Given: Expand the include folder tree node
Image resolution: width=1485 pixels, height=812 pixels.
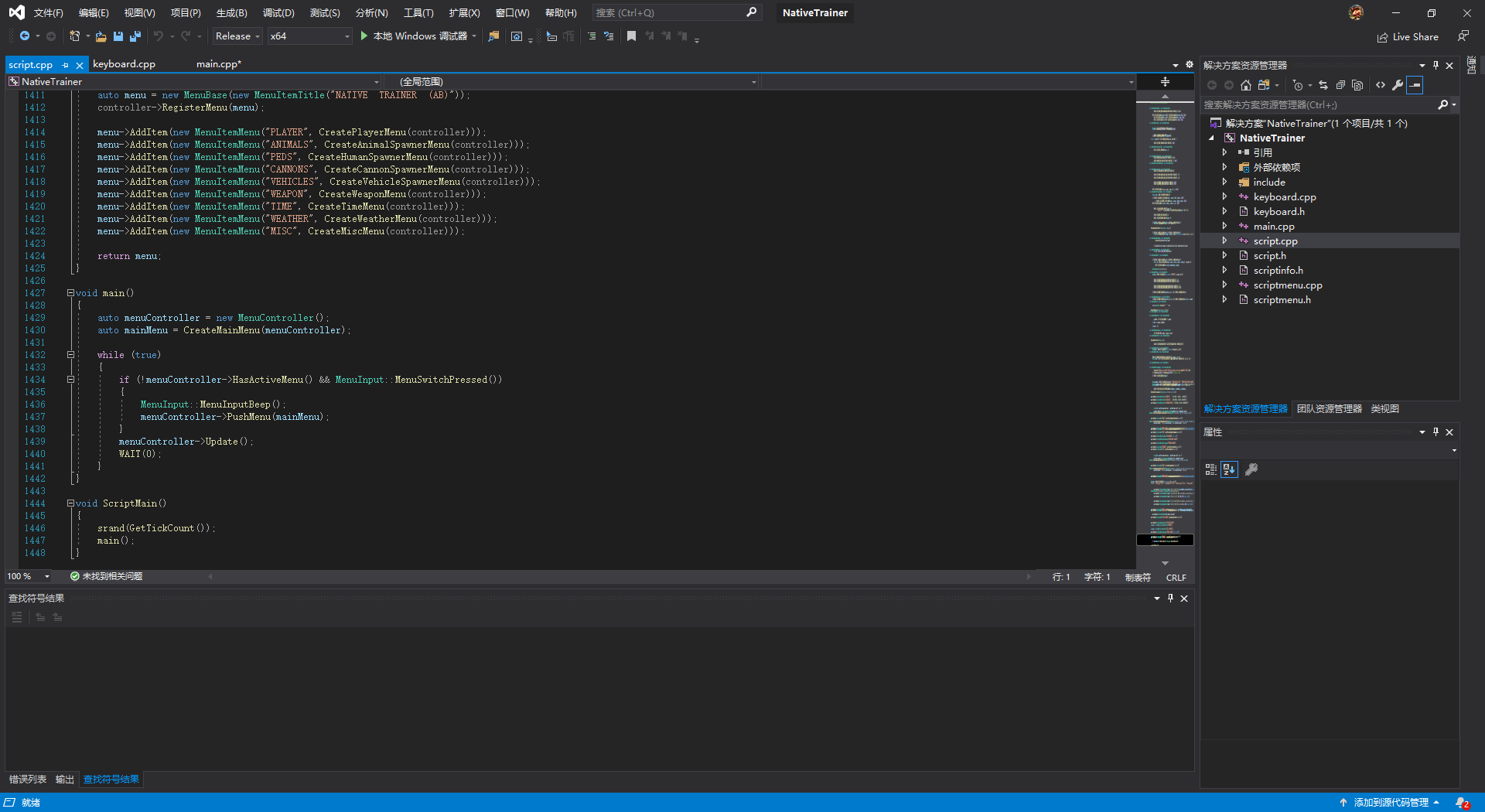Looking at the screenshot, I should pos(1224,183).
